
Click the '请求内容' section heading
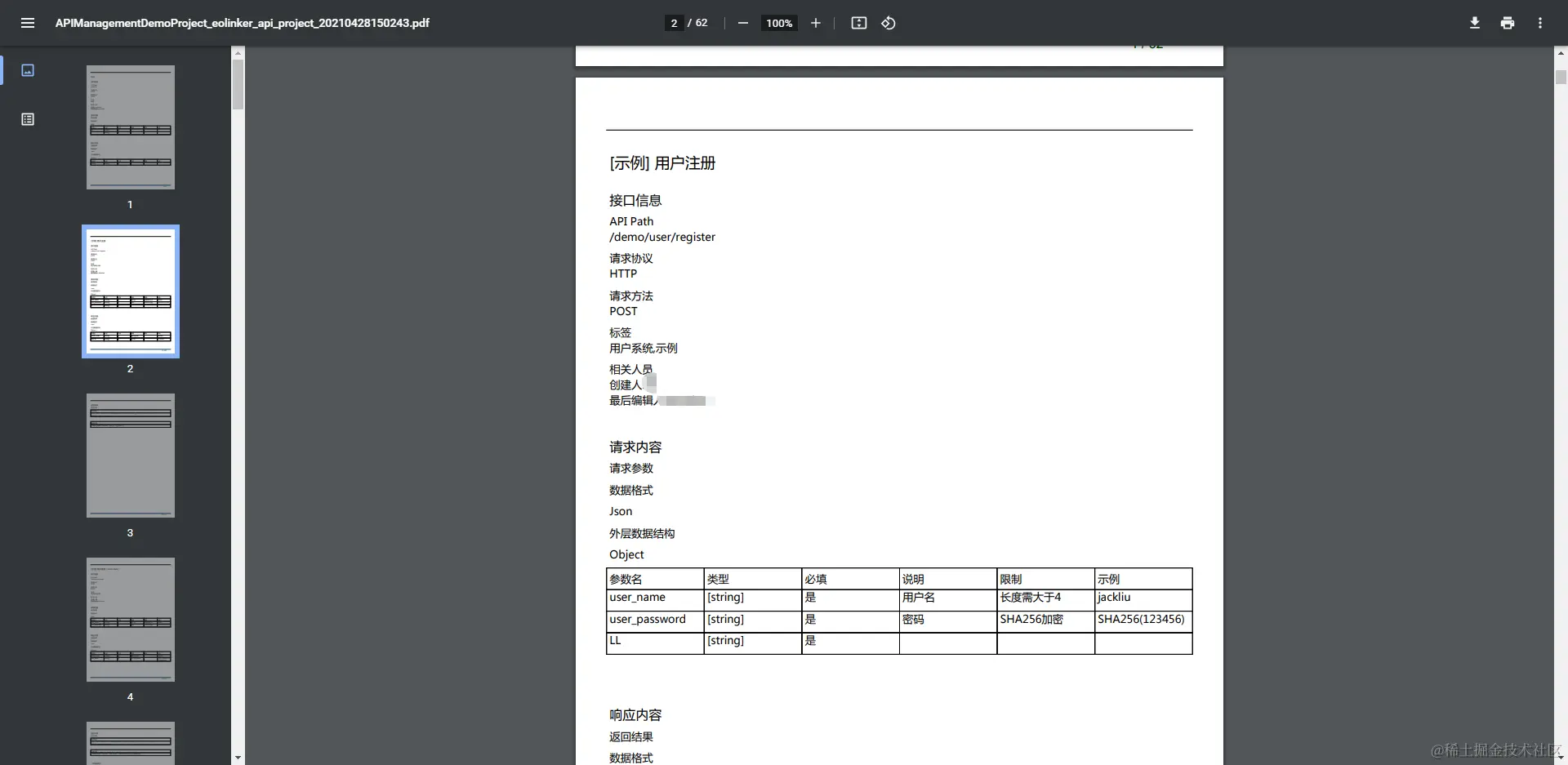tap(635, 447)
